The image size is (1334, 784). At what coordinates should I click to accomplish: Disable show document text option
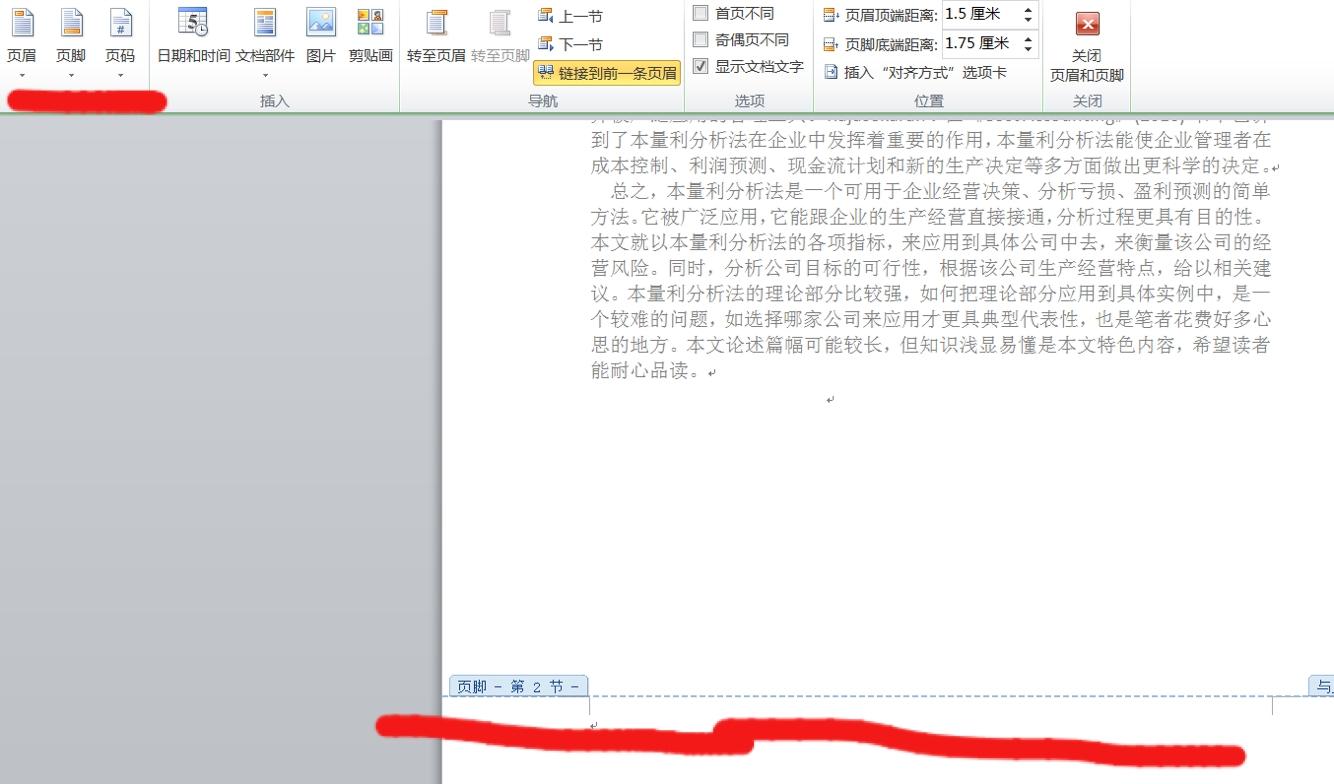click(x=701, y=67)
